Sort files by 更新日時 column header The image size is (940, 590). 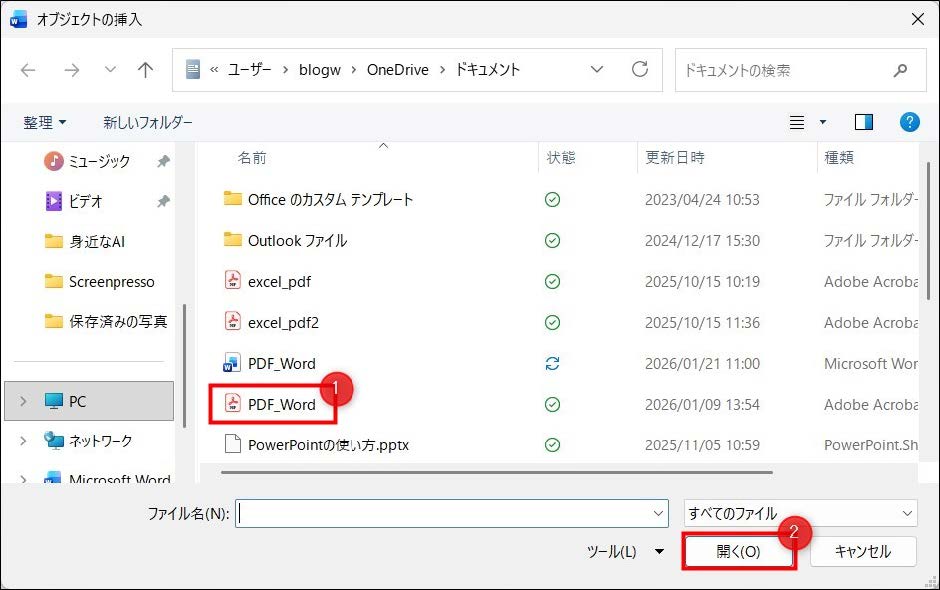click(x=675, y=158)
